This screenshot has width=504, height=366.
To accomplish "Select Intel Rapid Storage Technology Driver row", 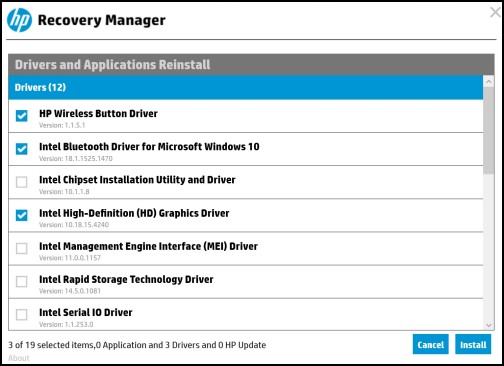I will [x=246, y=282].
